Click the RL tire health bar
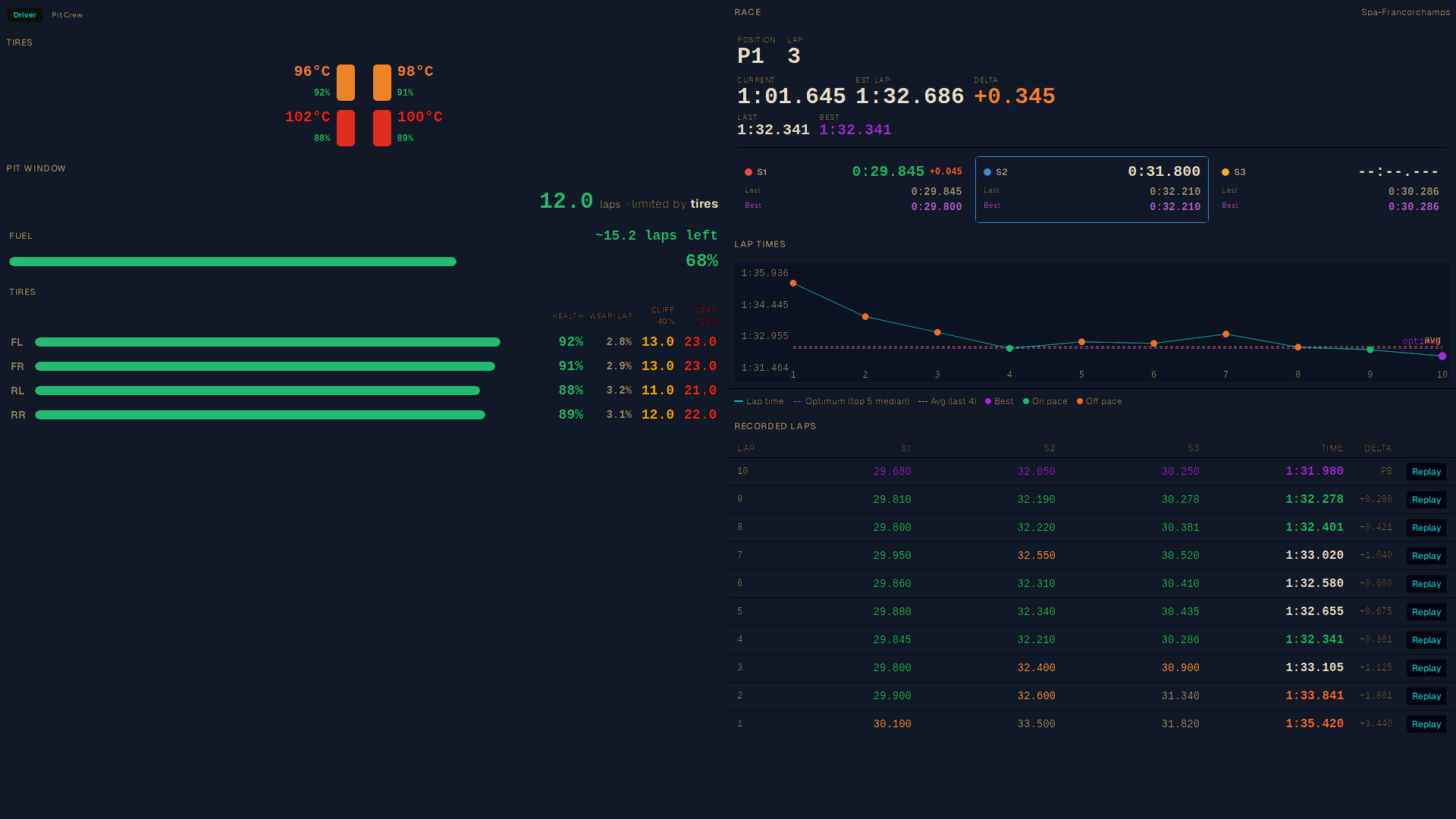1456x819 pixels. pos(257,391)
